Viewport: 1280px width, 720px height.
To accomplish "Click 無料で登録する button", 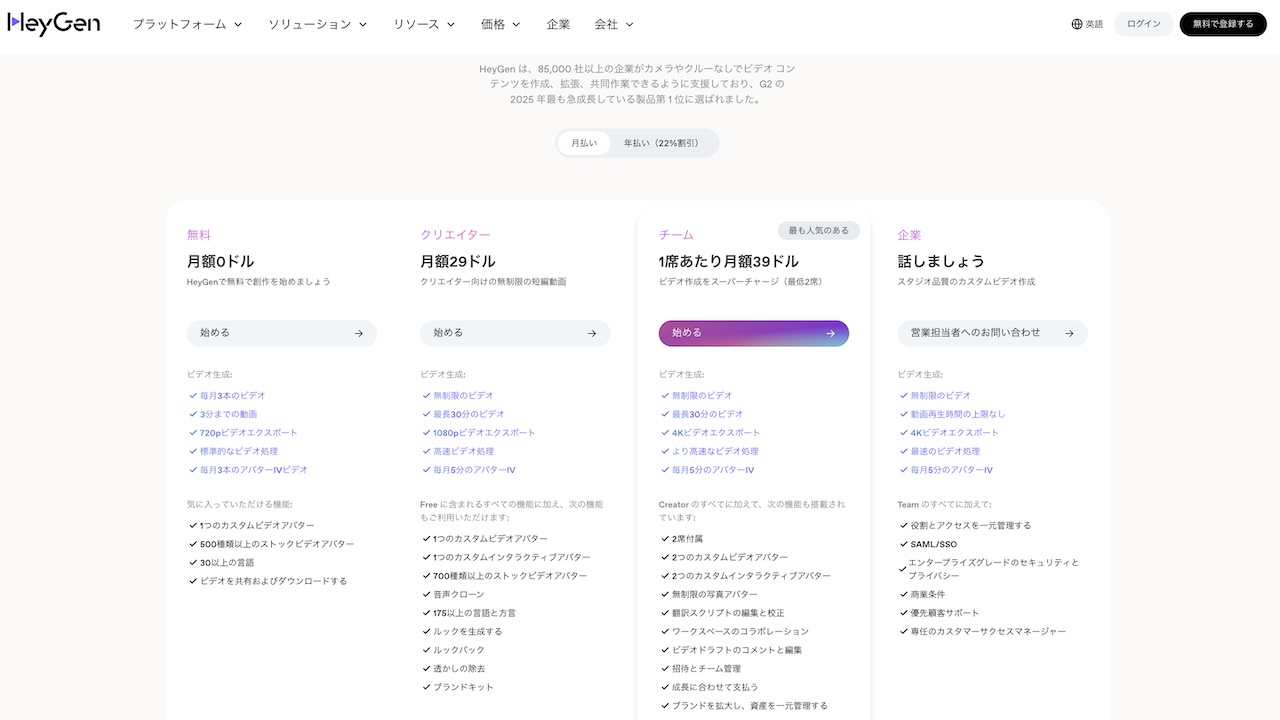I will click(x=1223, y=24).
